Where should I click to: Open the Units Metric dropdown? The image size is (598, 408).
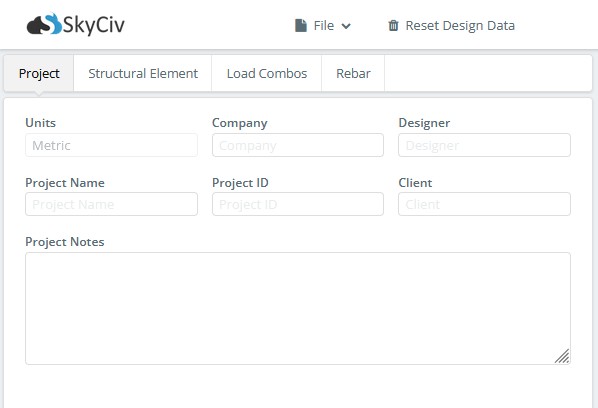[111, 145]
